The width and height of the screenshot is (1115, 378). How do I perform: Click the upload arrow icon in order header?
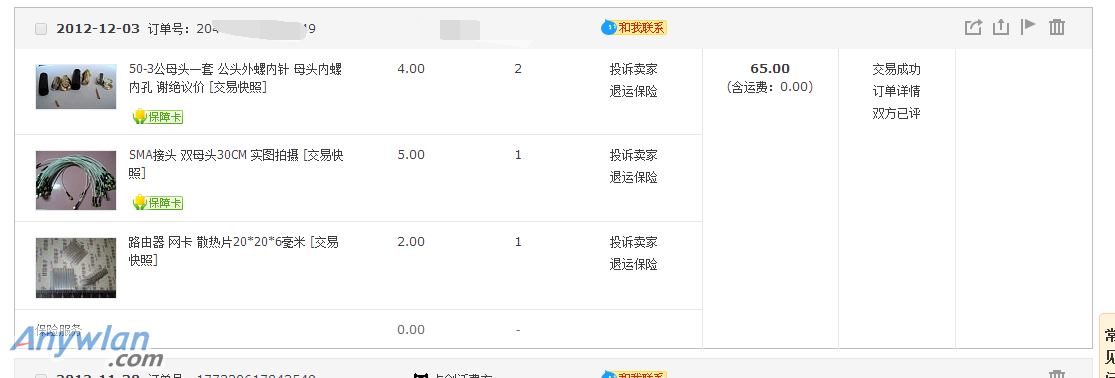point(1001,28)
